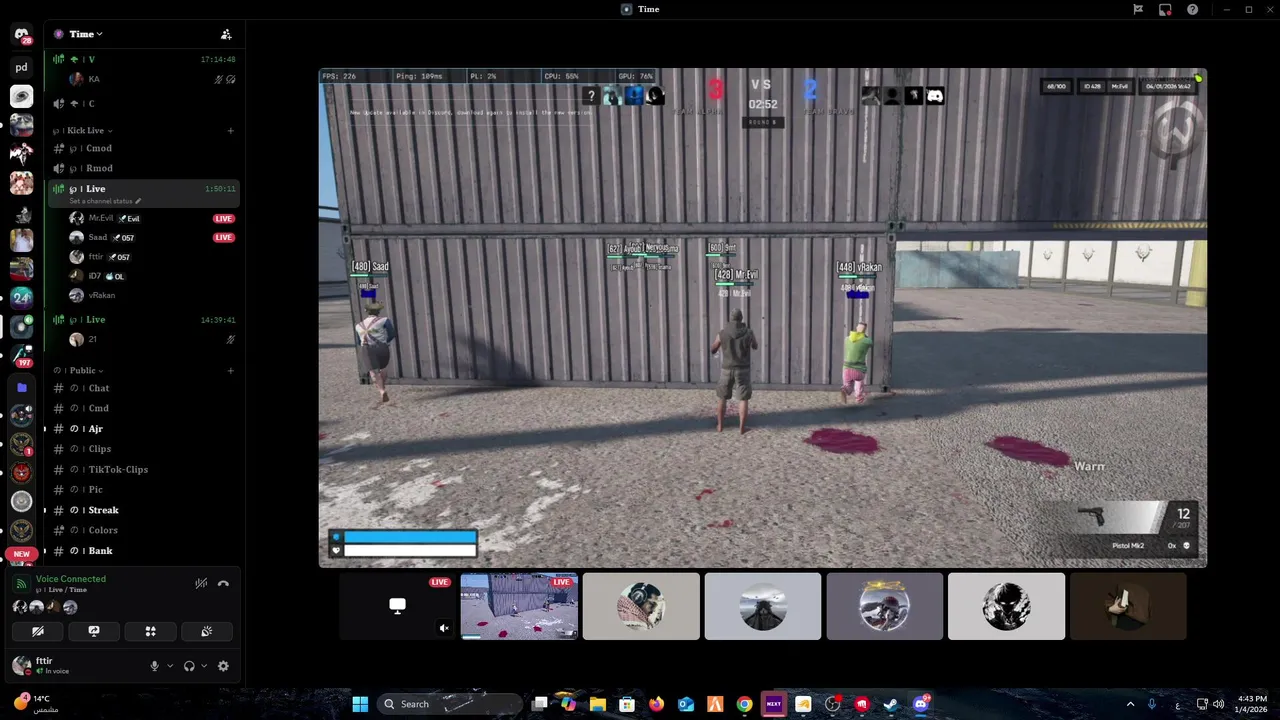Disconnect from voice with hang-up icon
Screen dimensions: 1280x720
point(223,584)
